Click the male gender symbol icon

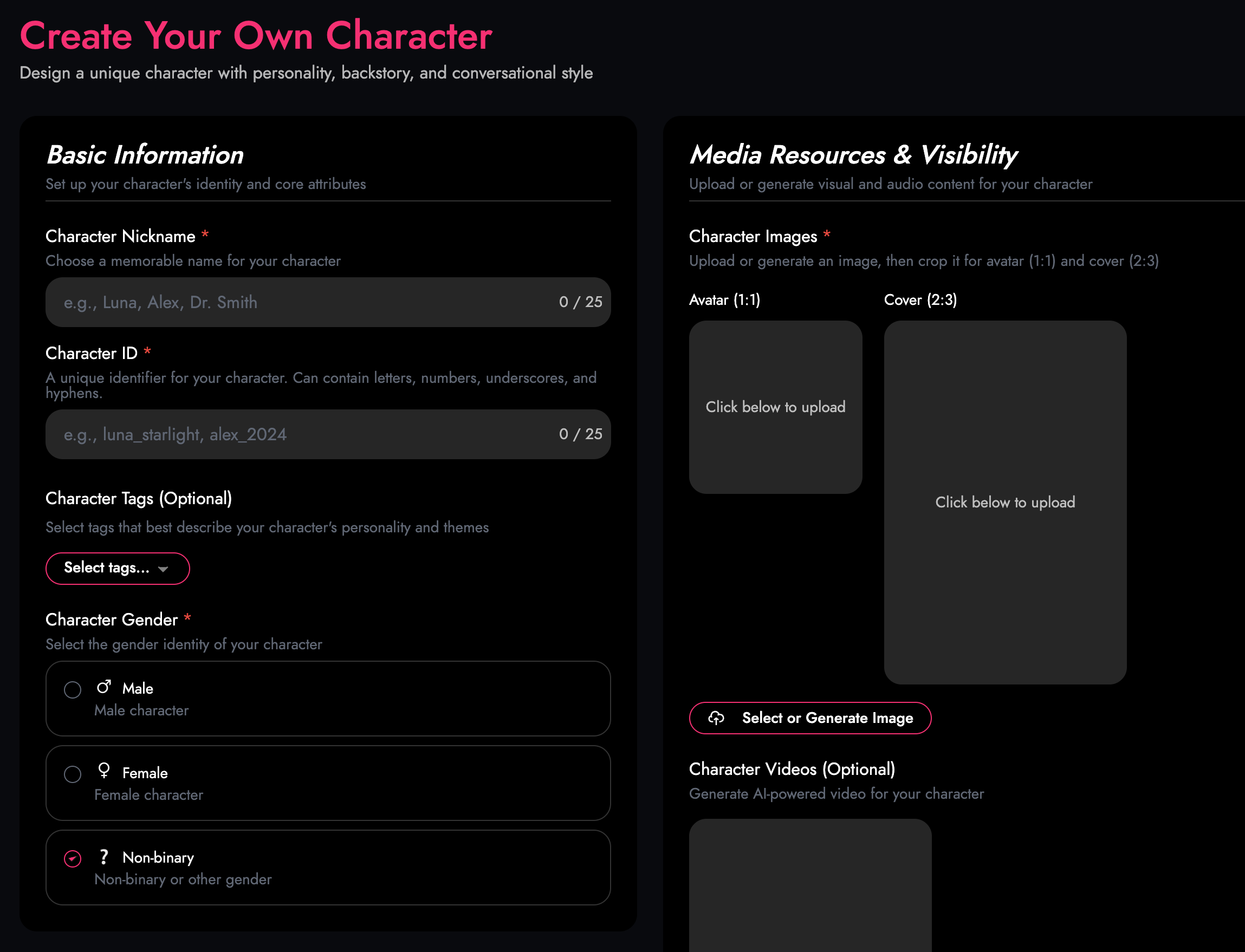pos(104,687)
